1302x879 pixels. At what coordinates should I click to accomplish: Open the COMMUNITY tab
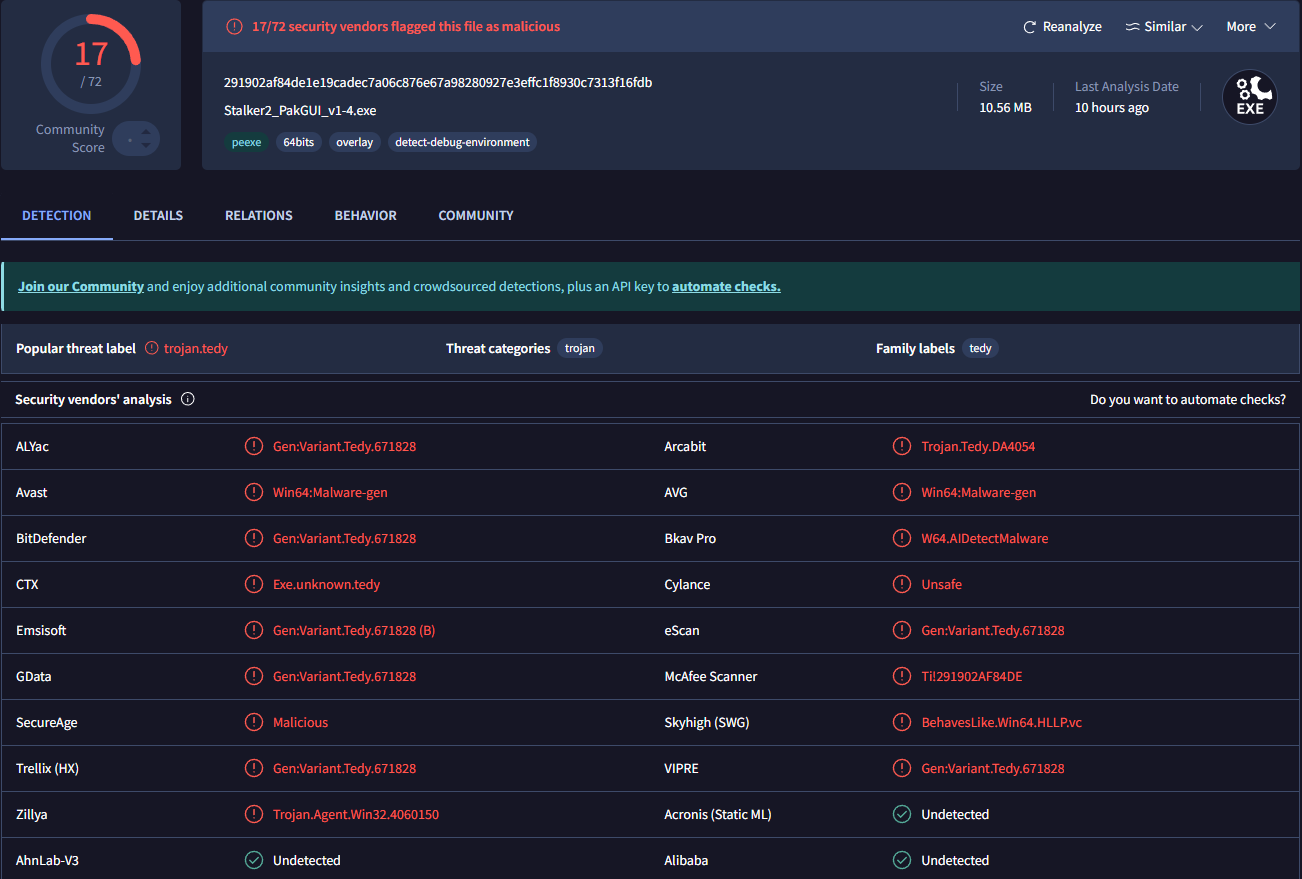coord(476,215)
